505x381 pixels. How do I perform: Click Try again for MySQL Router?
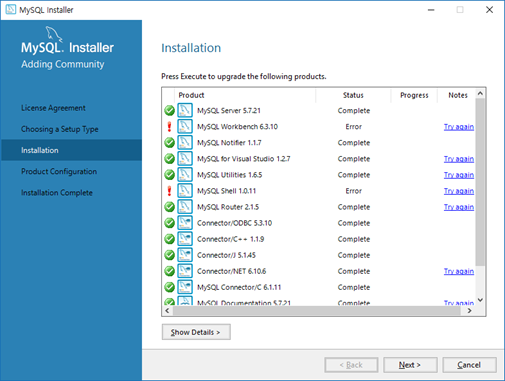[x=459, y=207]
